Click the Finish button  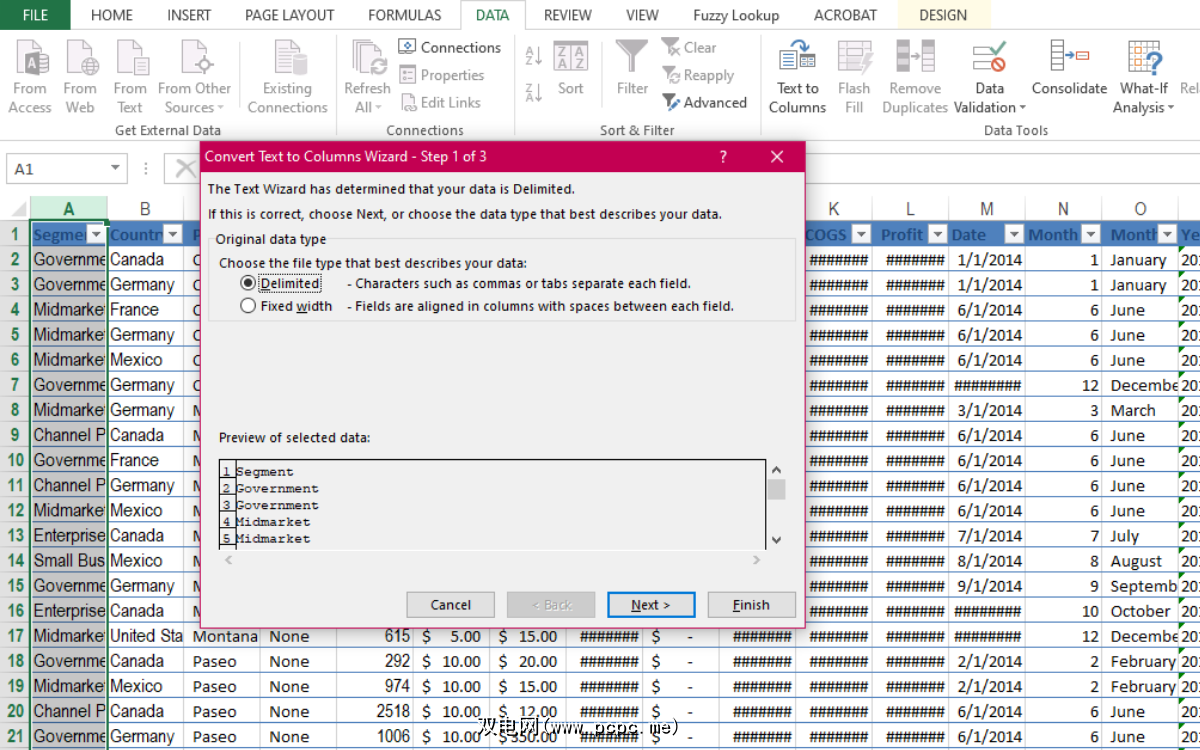751,605
